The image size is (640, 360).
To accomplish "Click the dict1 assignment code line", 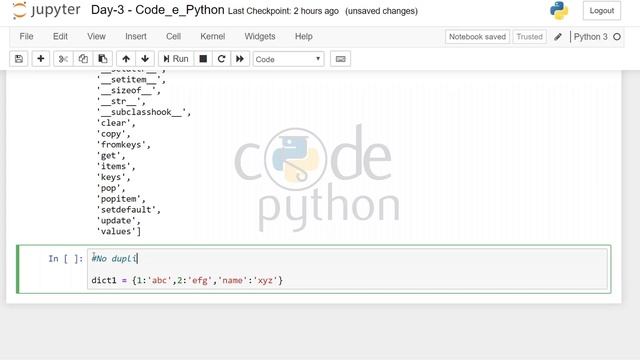I will coord(187,280).
